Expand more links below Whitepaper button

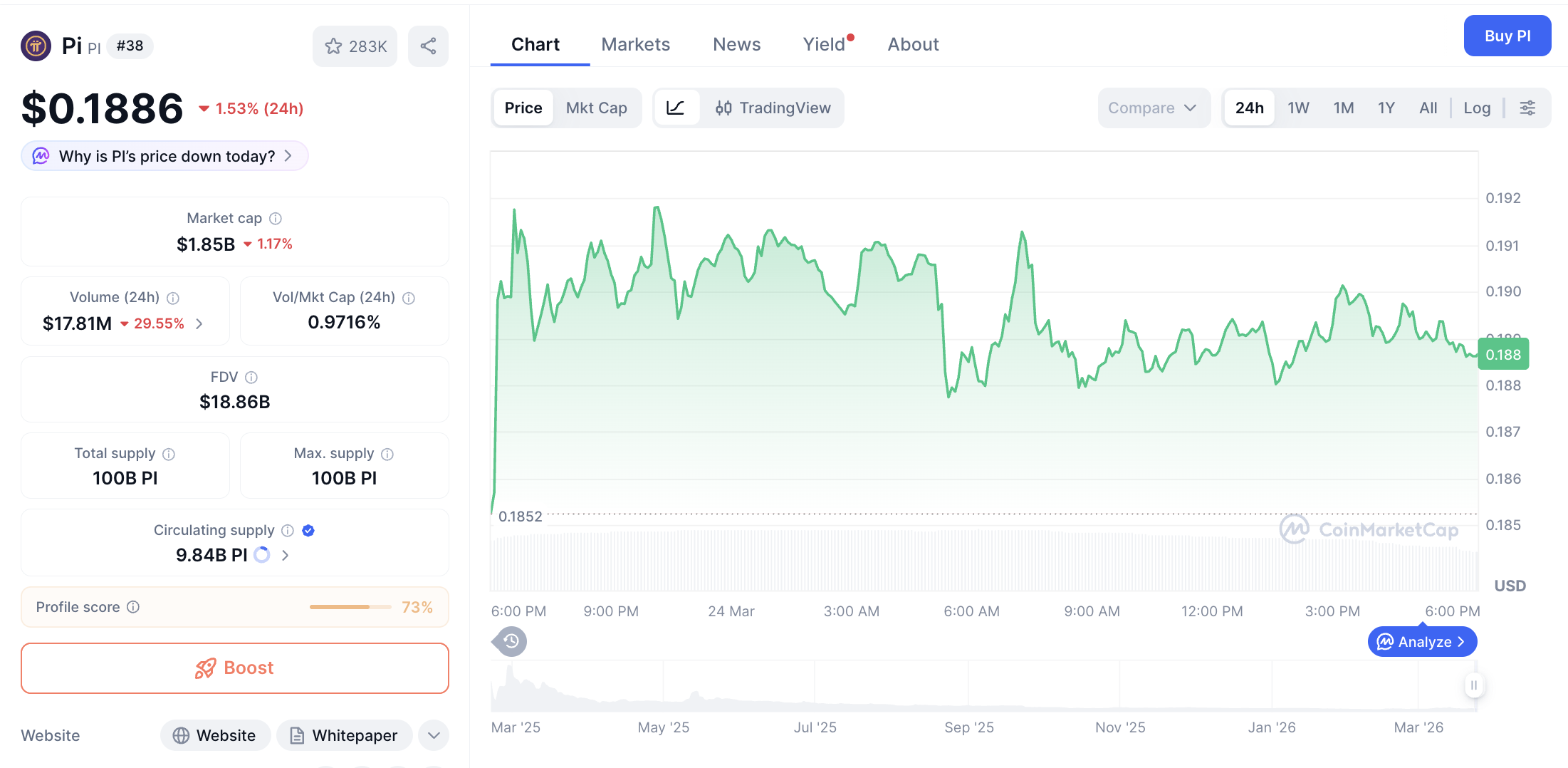(x=433, y=735)
